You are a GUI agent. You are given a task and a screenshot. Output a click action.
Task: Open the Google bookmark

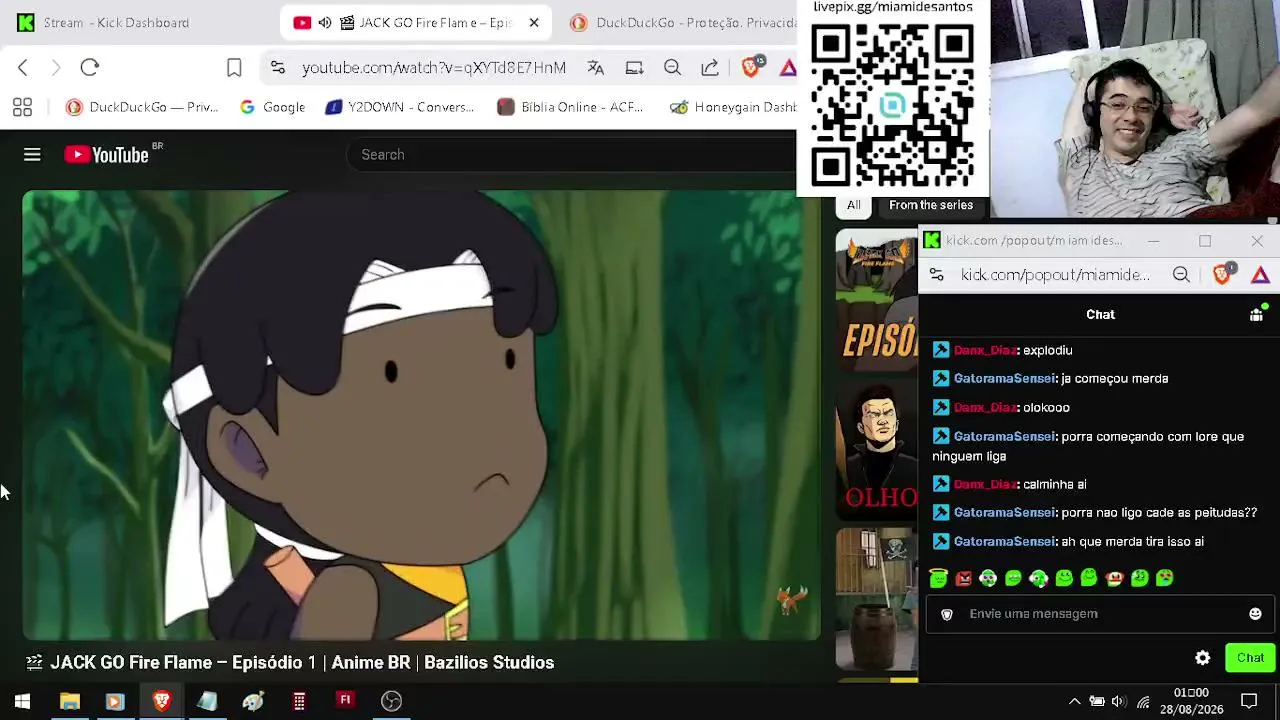pyautogui.click(x=273, y=107)
